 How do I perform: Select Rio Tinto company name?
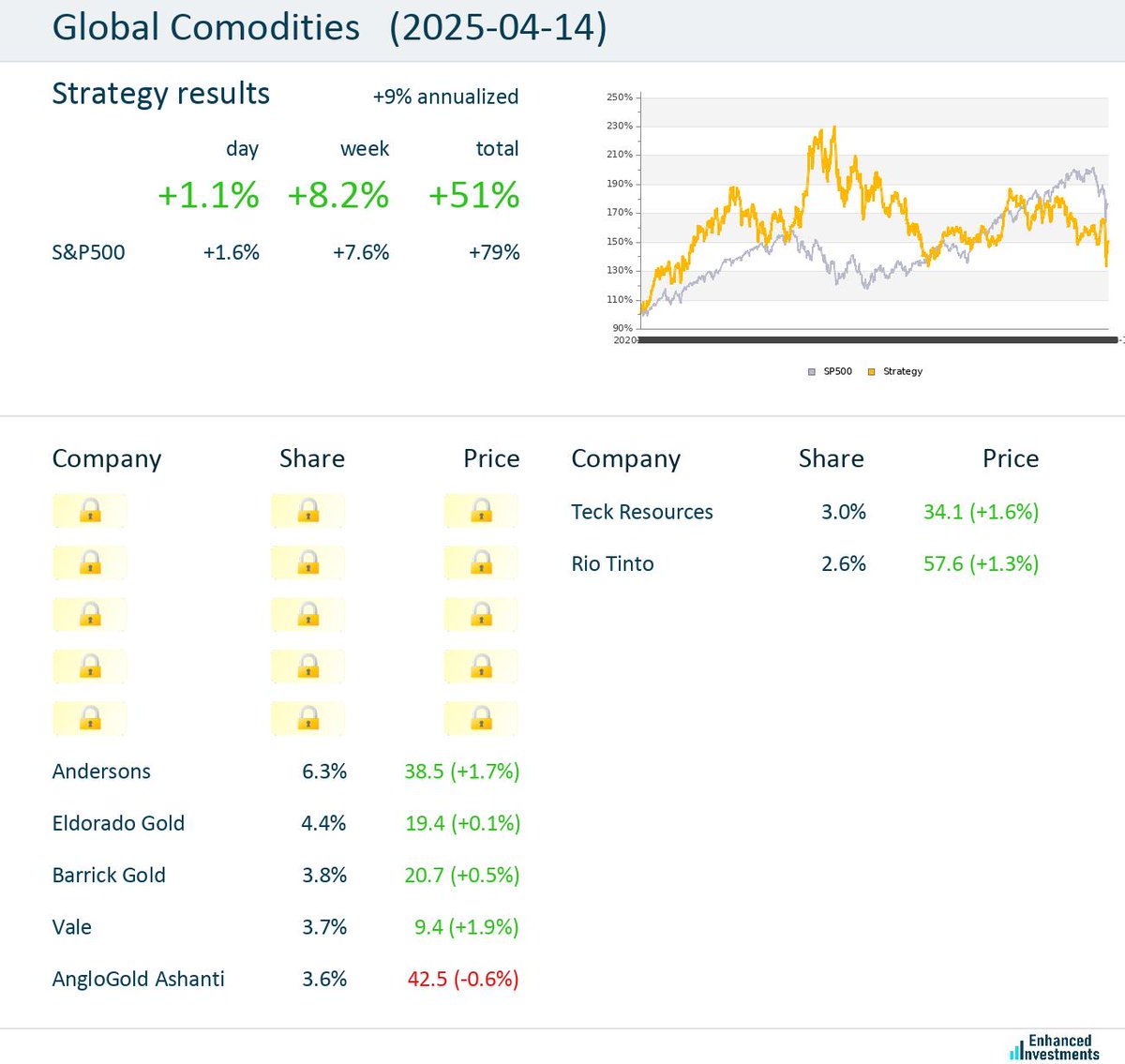coord(613,563)
